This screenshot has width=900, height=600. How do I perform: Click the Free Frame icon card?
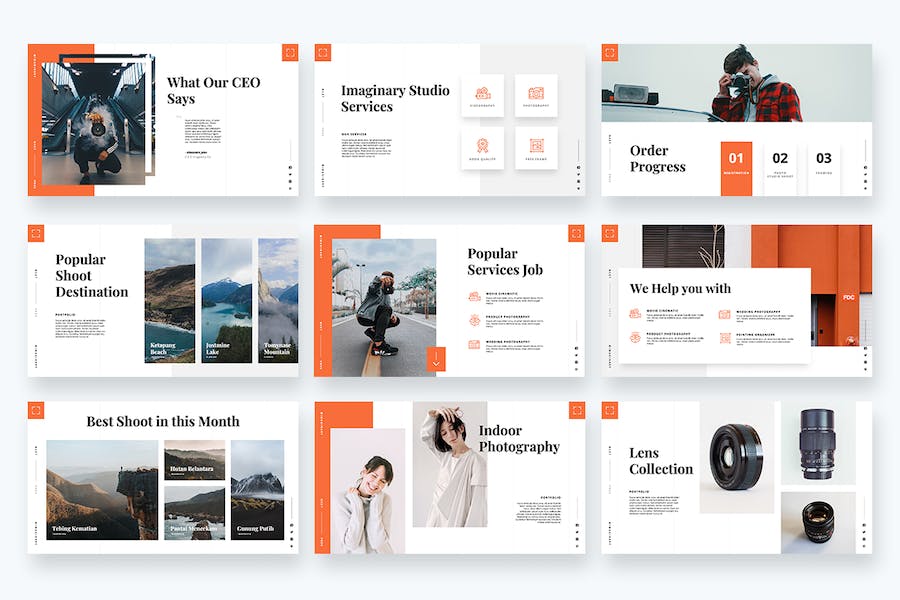pyautogui.click(x=536, y=147)
